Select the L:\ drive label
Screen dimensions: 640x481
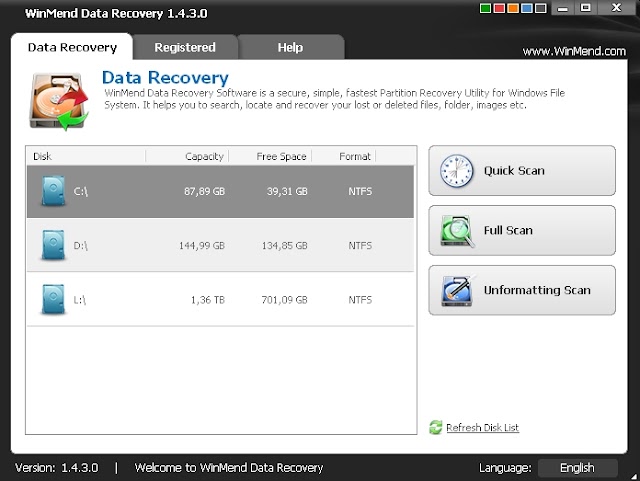(x=80, y=300)
